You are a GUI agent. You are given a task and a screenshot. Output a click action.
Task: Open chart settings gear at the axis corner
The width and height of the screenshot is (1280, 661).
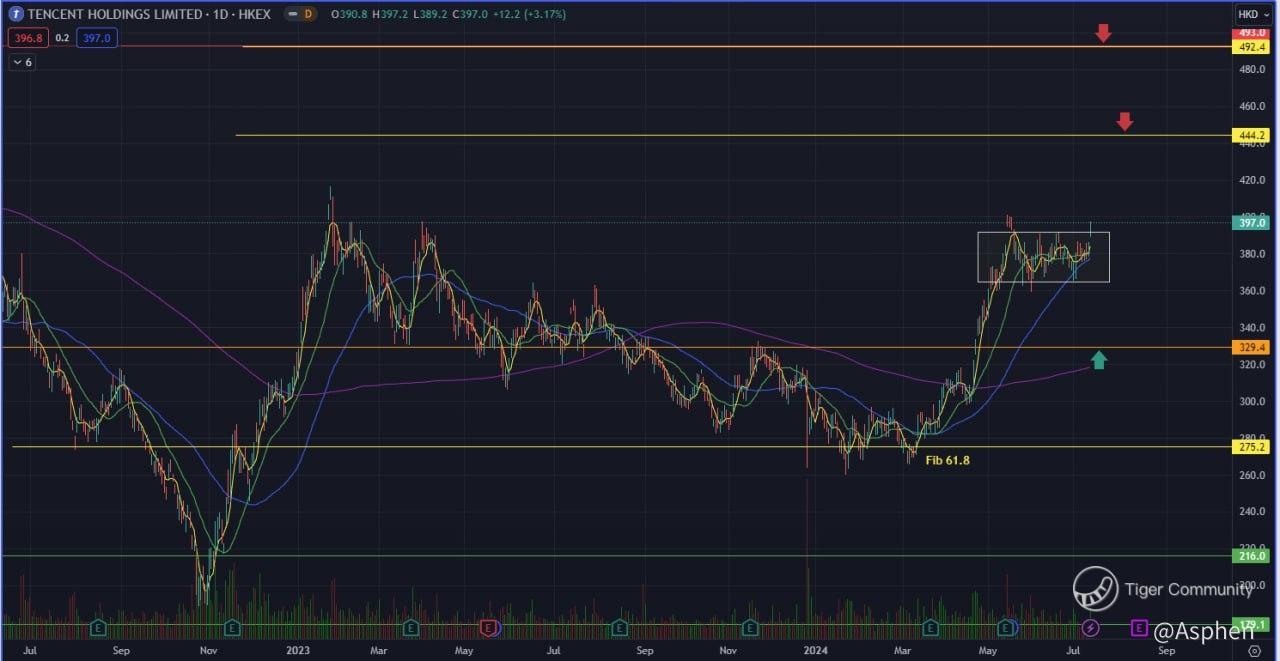[x=1254, y=649]
